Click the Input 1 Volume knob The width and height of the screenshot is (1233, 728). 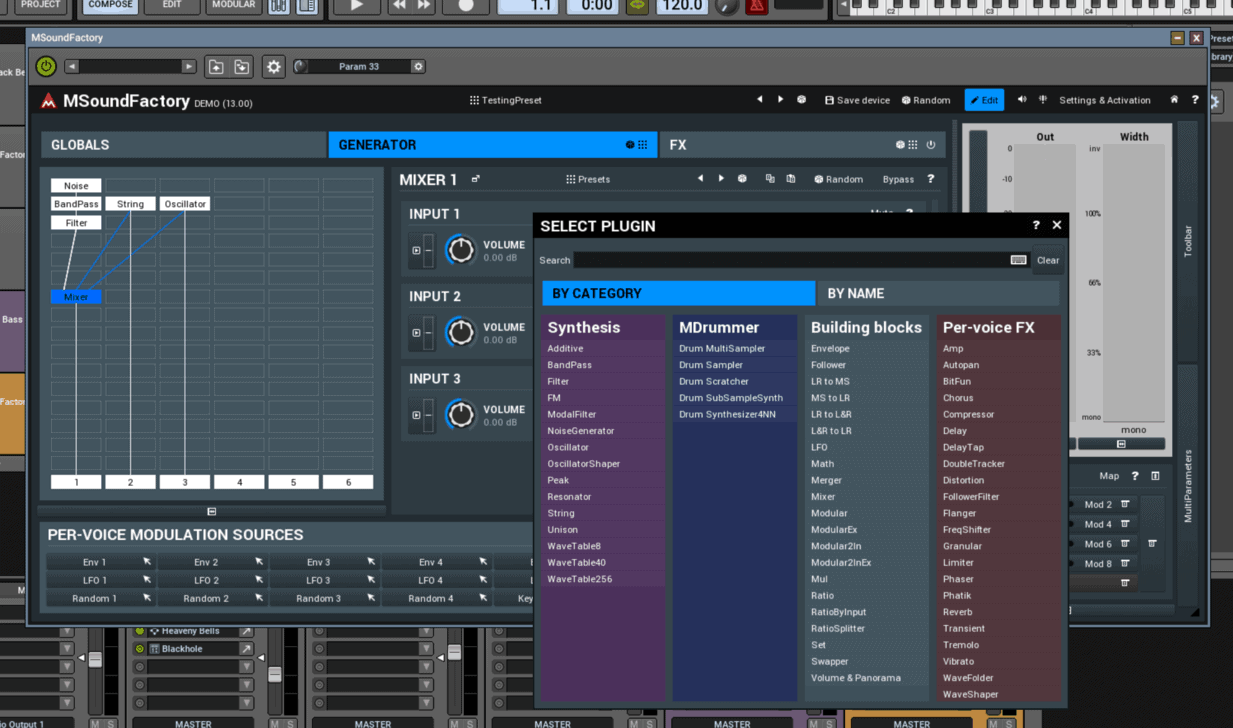tap(460, 250)
